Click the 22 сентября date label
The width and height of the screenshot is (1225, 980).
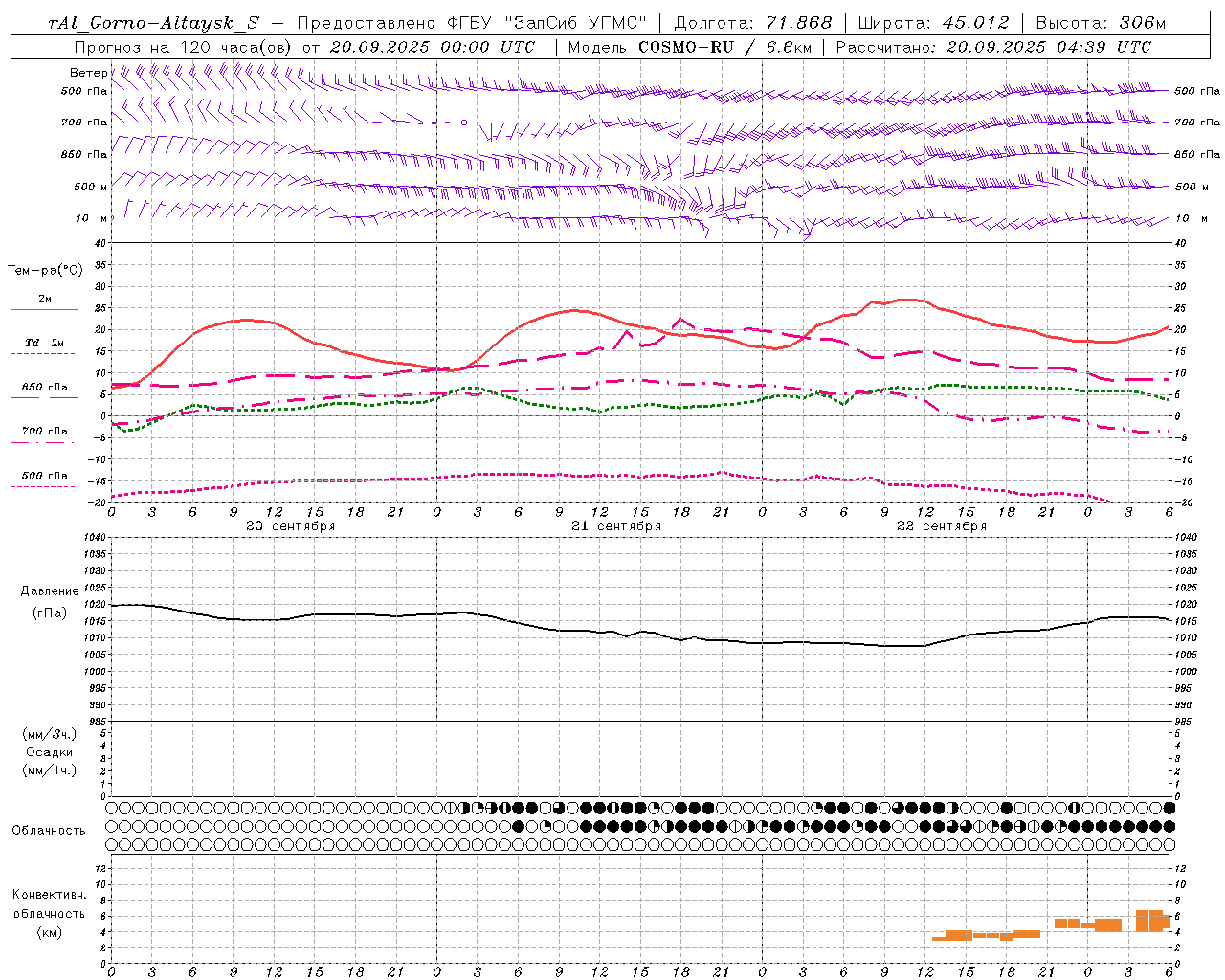tap(942, 526)
